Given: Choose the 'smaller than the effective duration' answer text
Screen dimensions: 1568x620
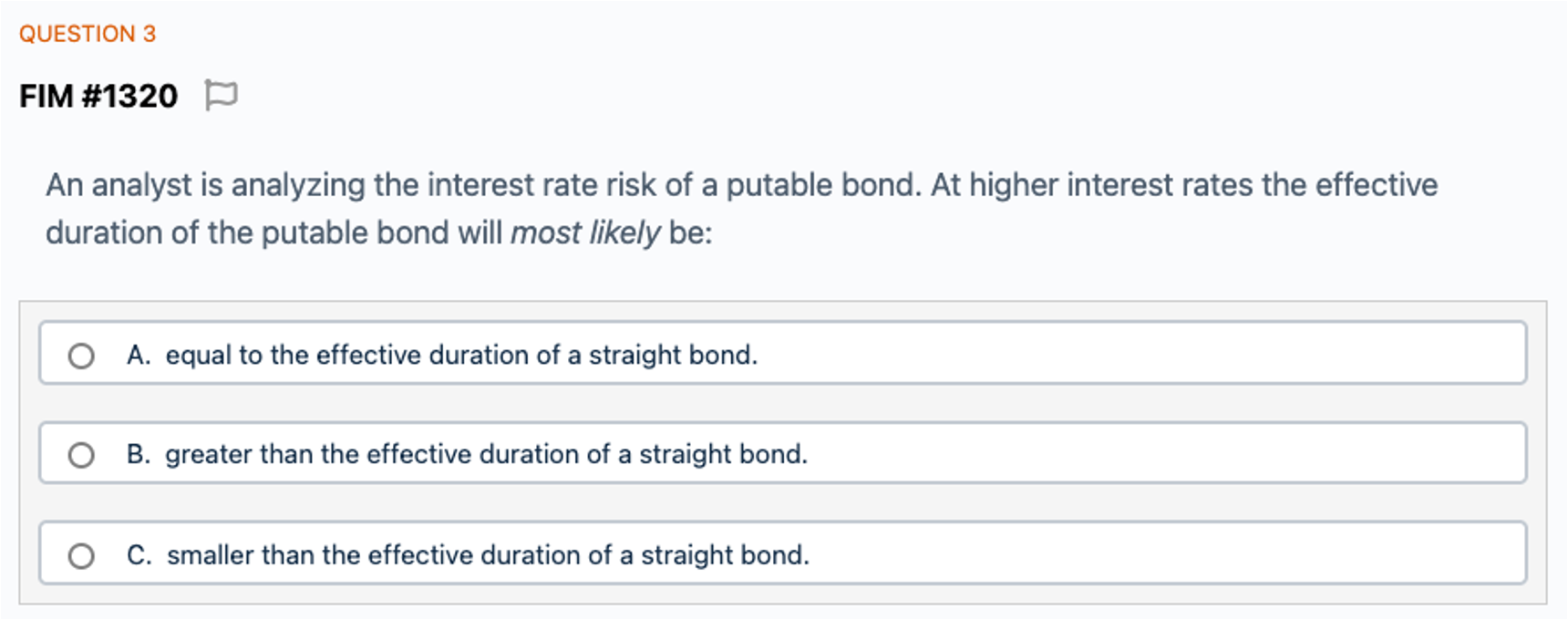Looking at the screenshot, I should [x=488, y=554].
